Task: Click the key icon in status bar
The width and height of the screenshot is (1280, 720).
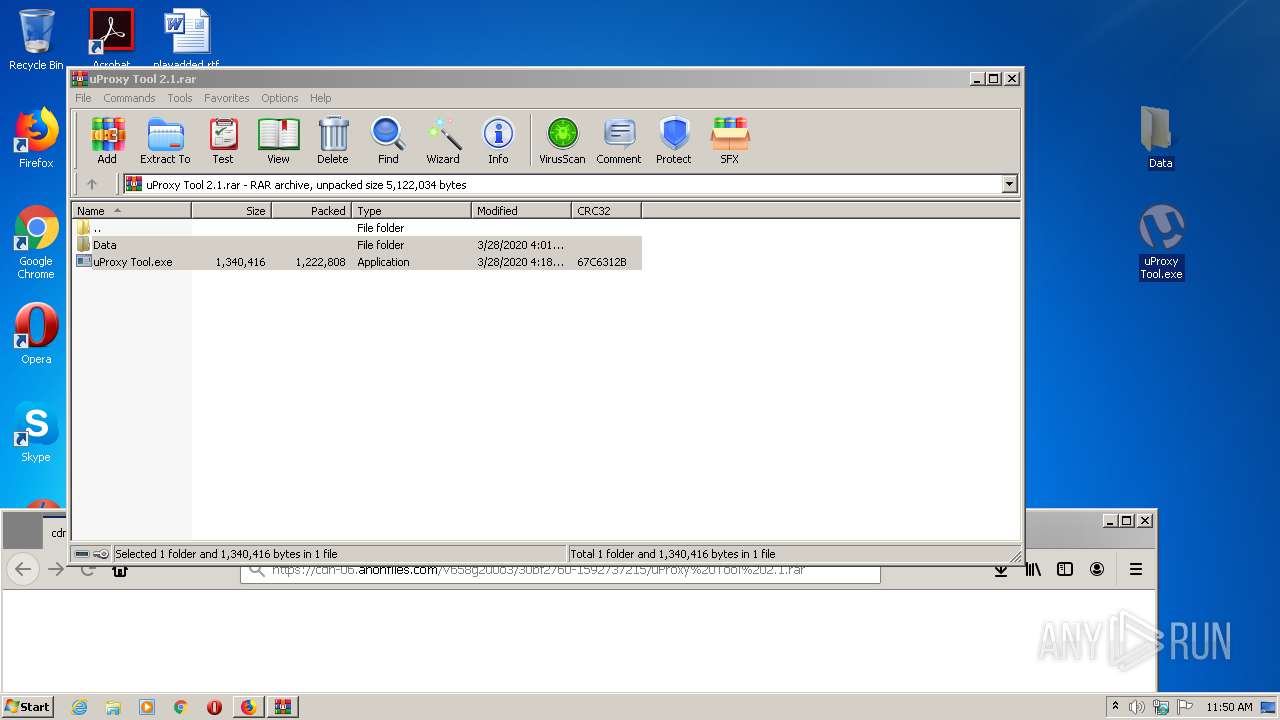Action: [x=101, y=554]
